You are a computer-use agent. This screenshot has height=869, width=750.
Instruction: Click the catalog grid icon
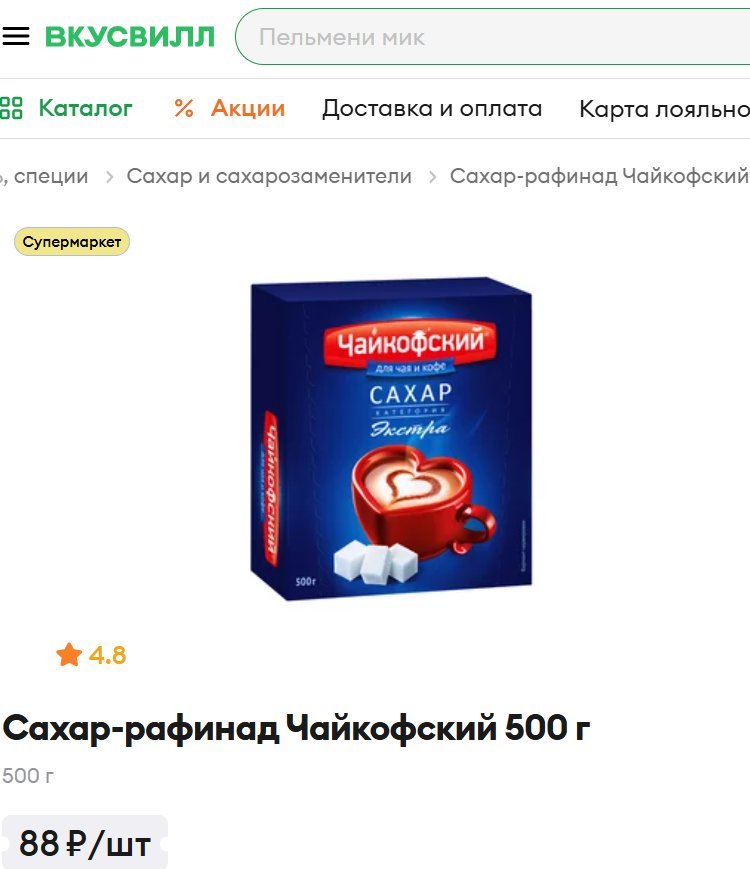(11, 108)
